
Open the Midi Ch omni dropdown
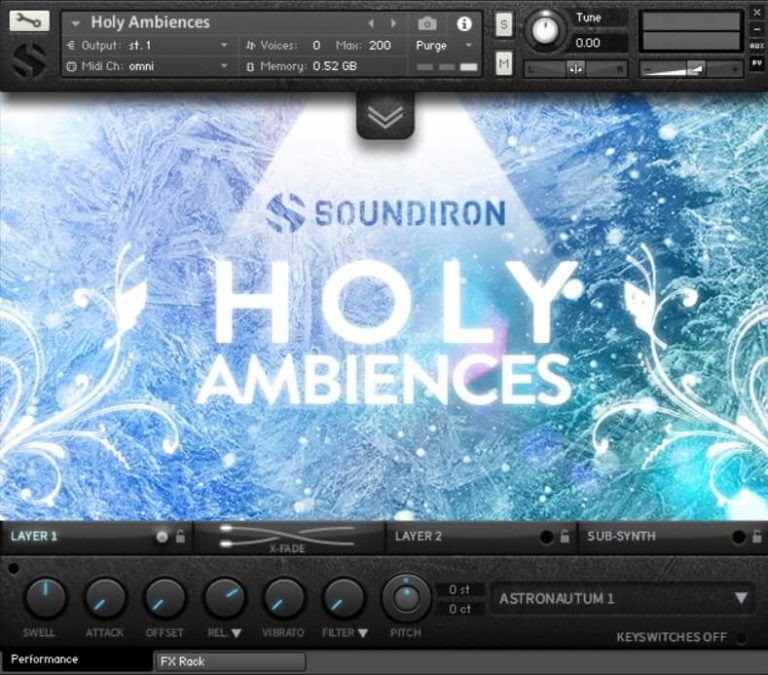[x=148, y=66]
